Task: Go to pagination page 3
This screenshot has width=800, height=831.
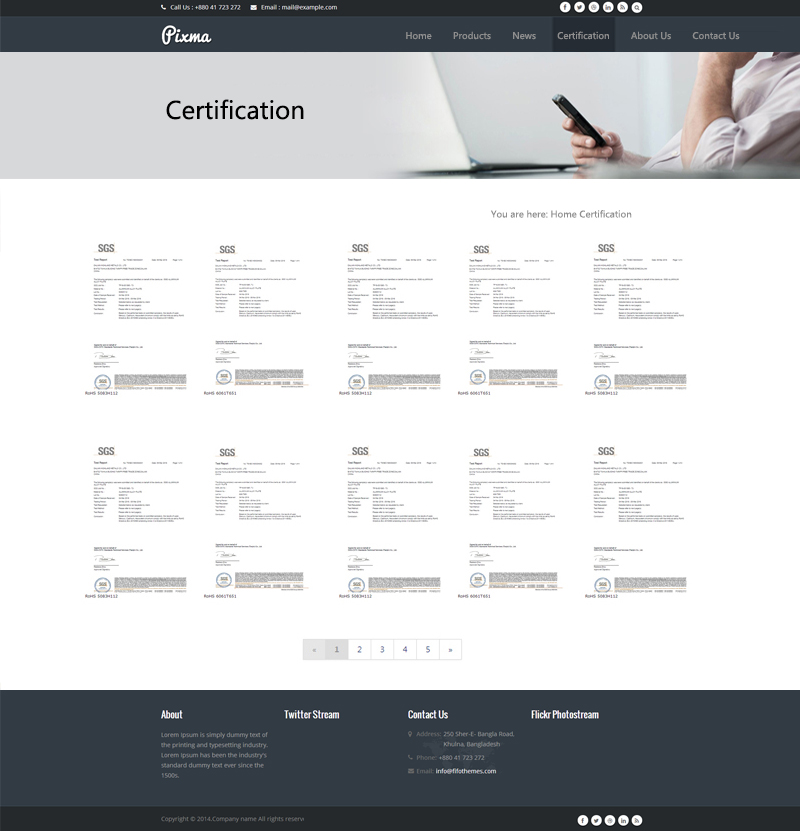Action: [382, 650]
